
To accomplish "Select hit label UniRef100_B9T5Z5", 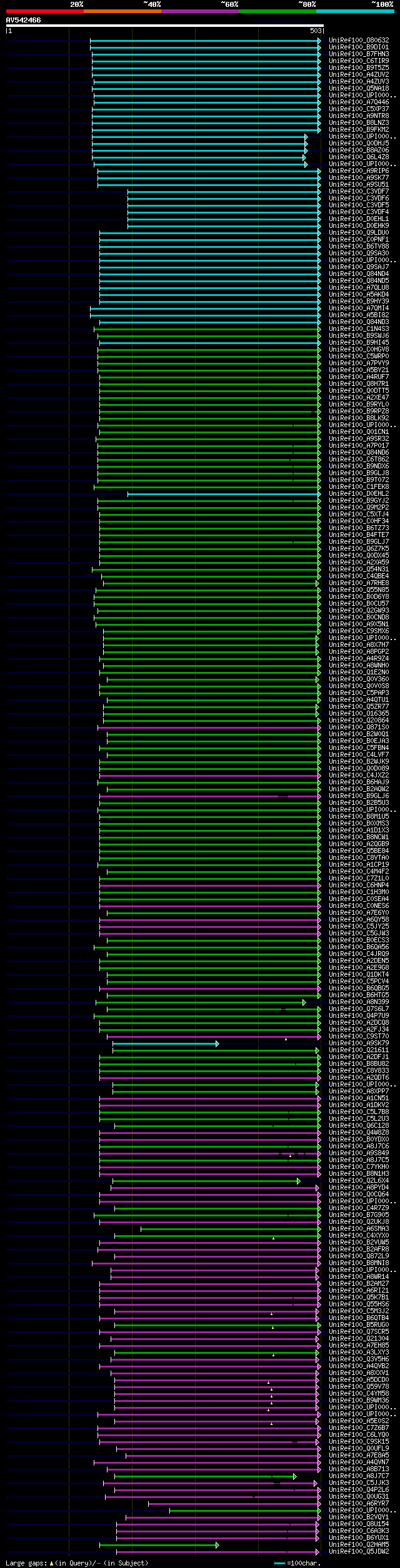I will pos(359,68).
